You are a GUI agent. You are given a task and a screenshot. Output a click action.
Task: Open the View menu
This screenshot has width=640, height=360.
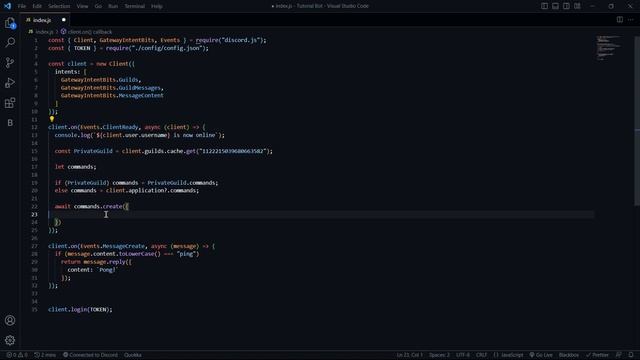[x=82, y=6]
